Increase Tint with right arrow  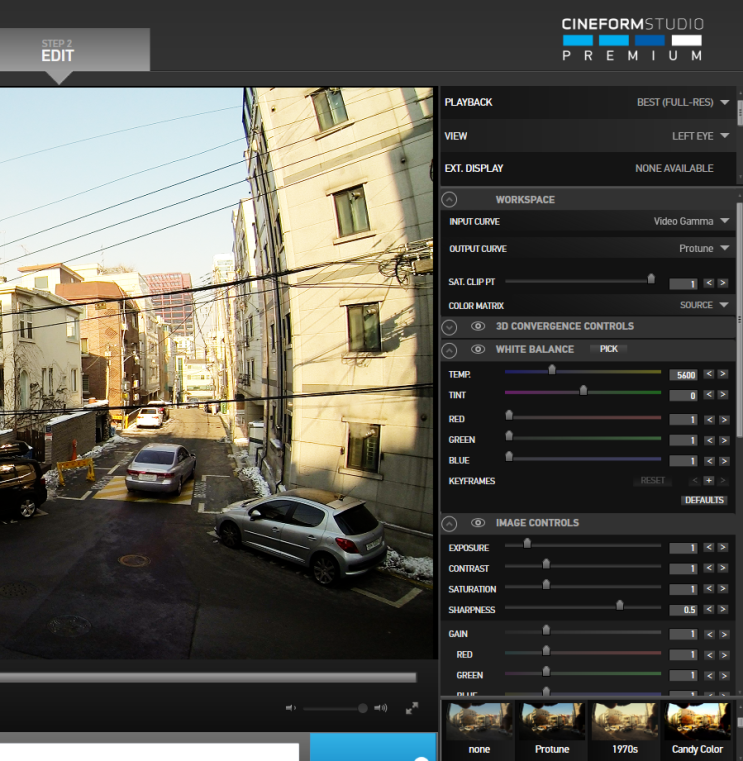tap(723, 395)
